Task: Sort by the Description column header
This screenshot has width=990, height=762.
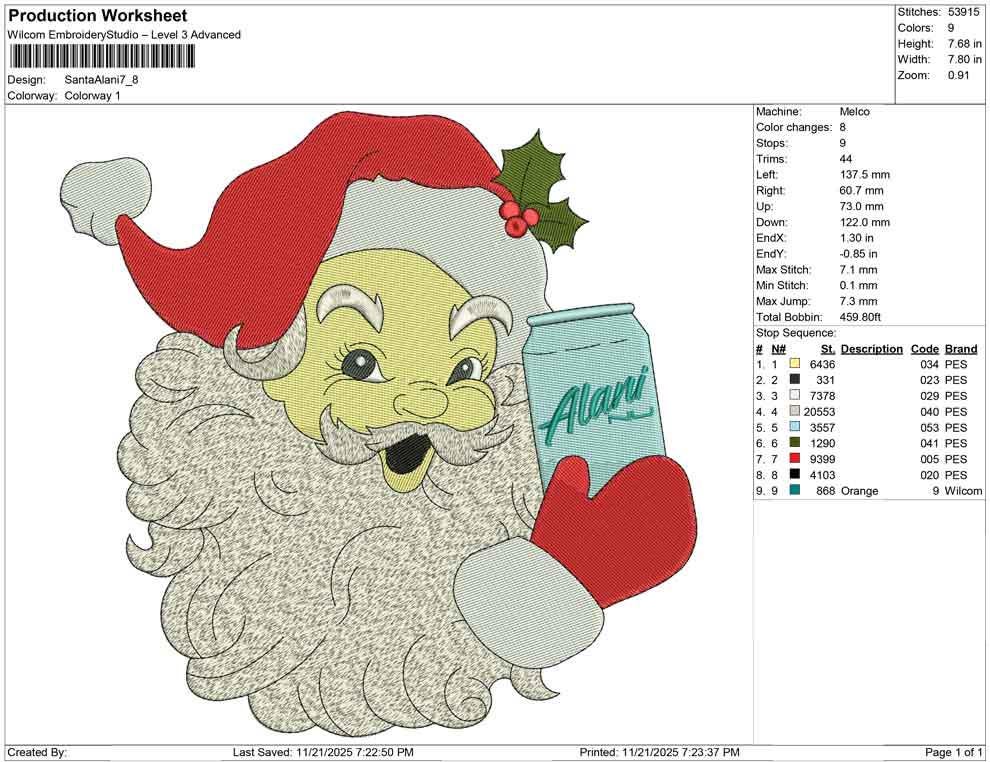Action: click(870, 348)
